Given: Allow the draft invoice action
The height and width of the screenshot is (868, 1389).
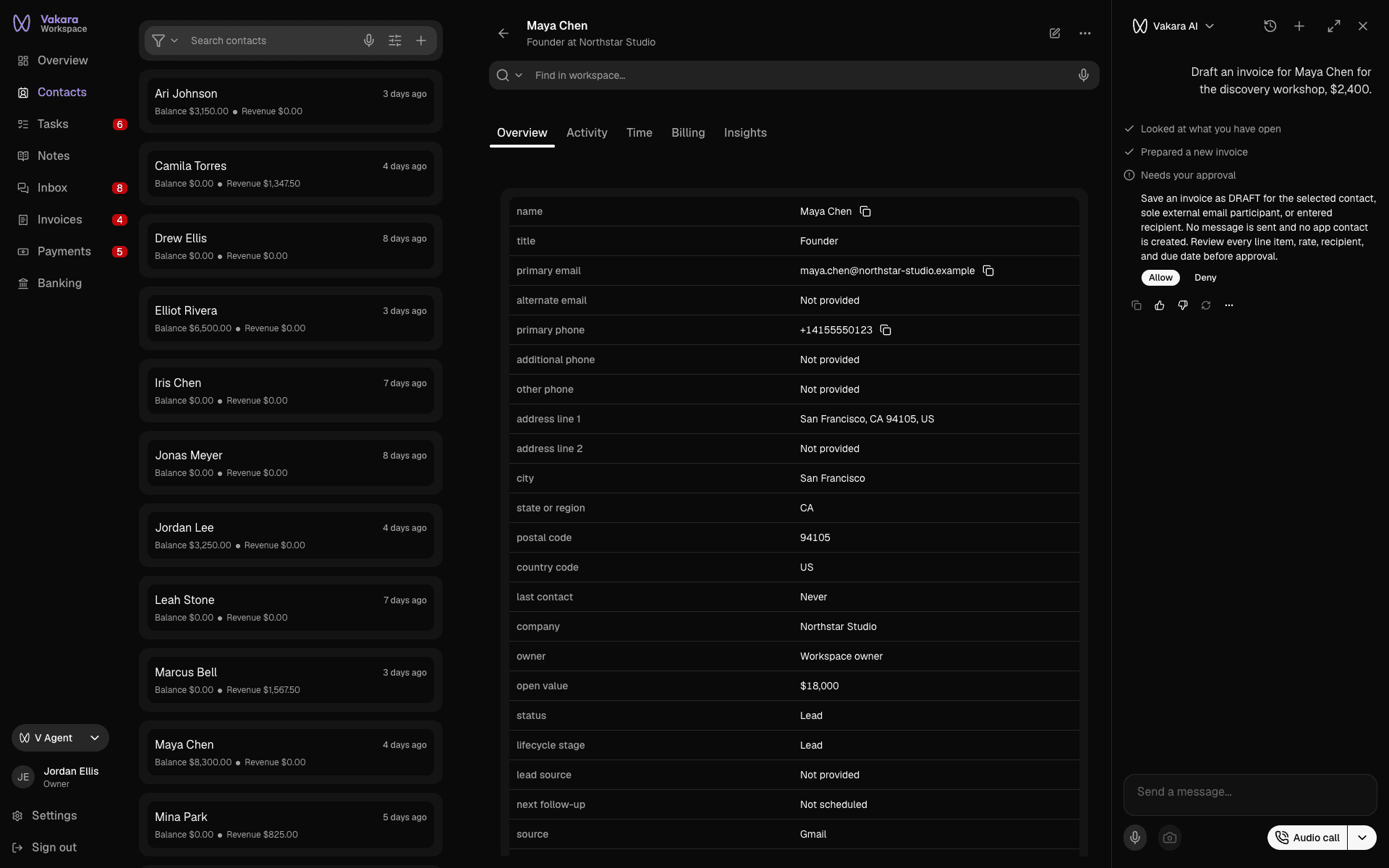Looking at the screenshot, I should [1160, 278].
